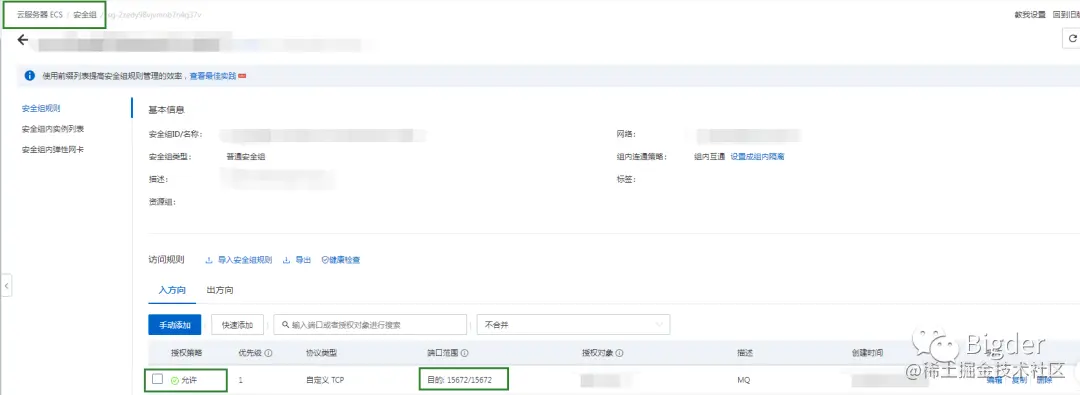Click the 手动添加 button
The image size is (1080, 395).
[x=174, y=325]
